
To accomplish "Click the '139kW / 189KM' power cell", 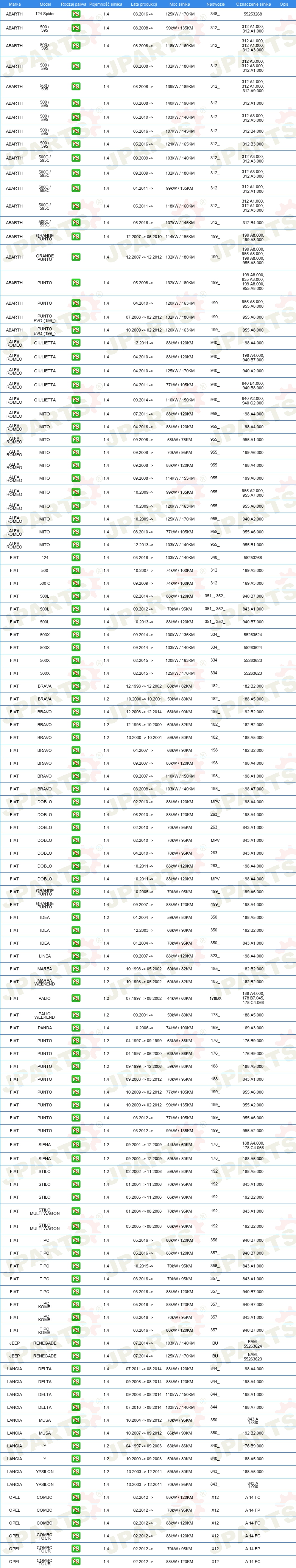I will tap(180, 87).
